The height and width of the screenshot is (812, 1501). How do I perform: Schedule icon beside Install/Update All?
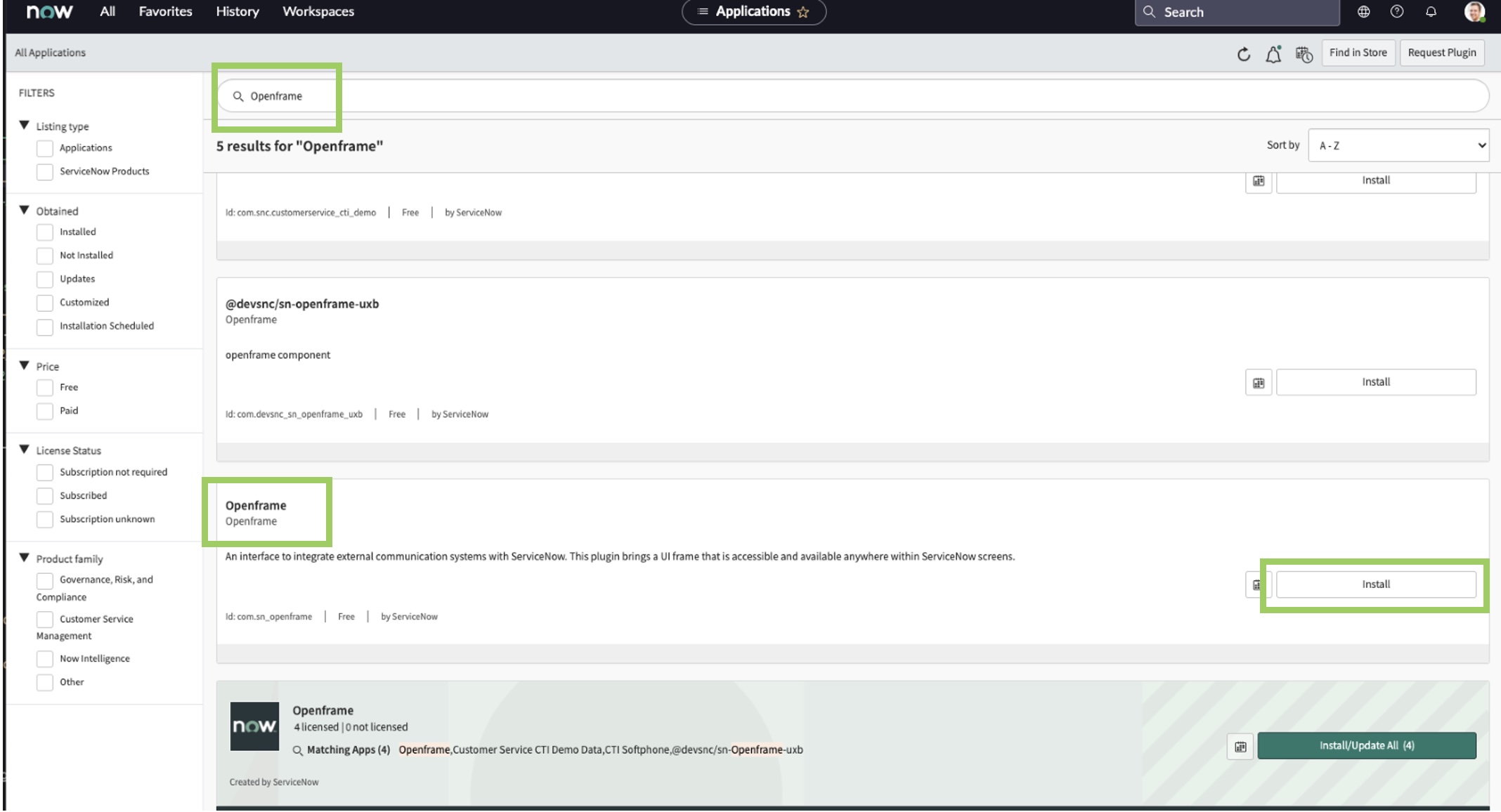1240,747
